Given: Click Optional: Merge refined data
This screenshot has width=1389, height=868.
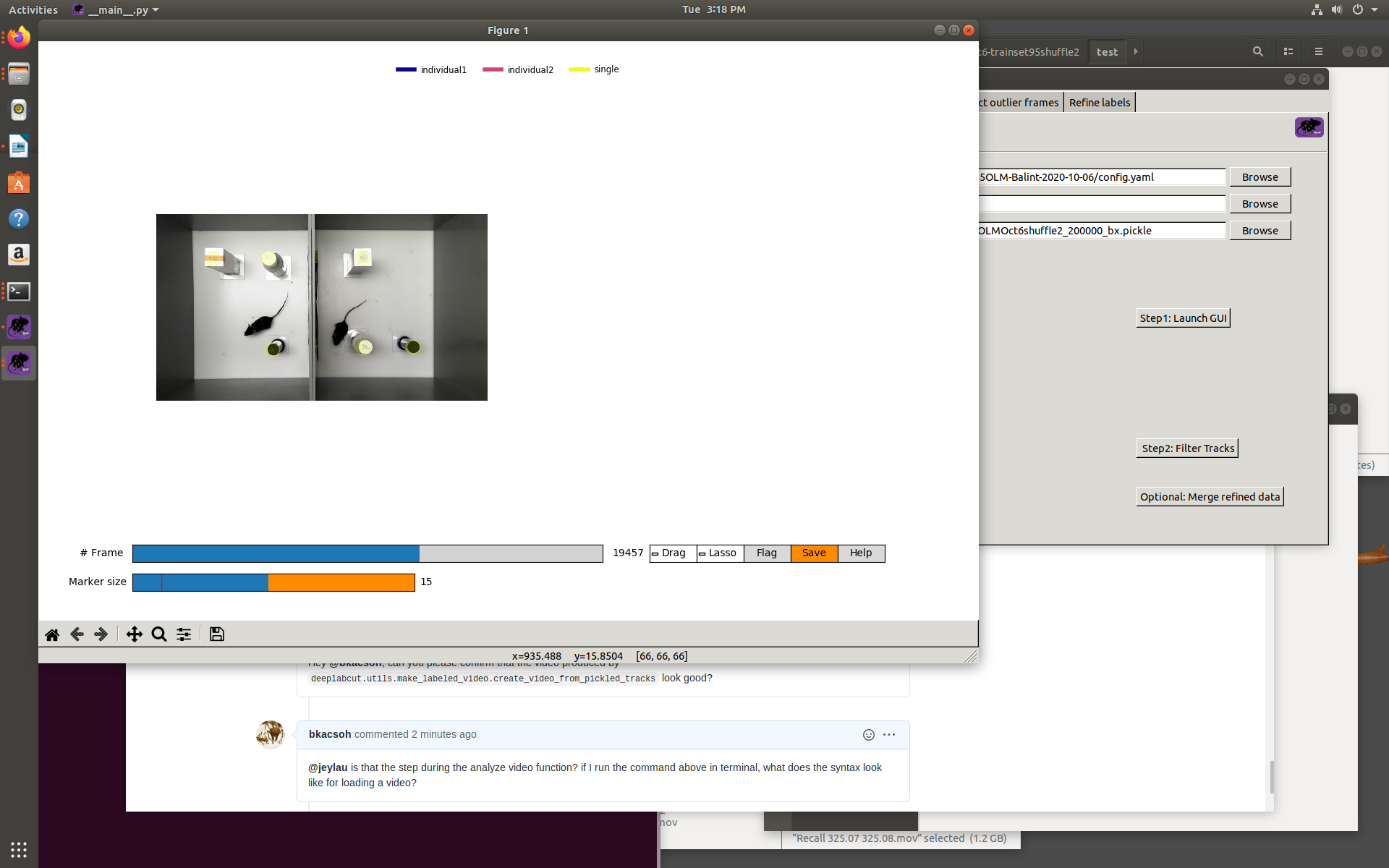Looking at the screenshot, I should click(x=1210, y=497).
